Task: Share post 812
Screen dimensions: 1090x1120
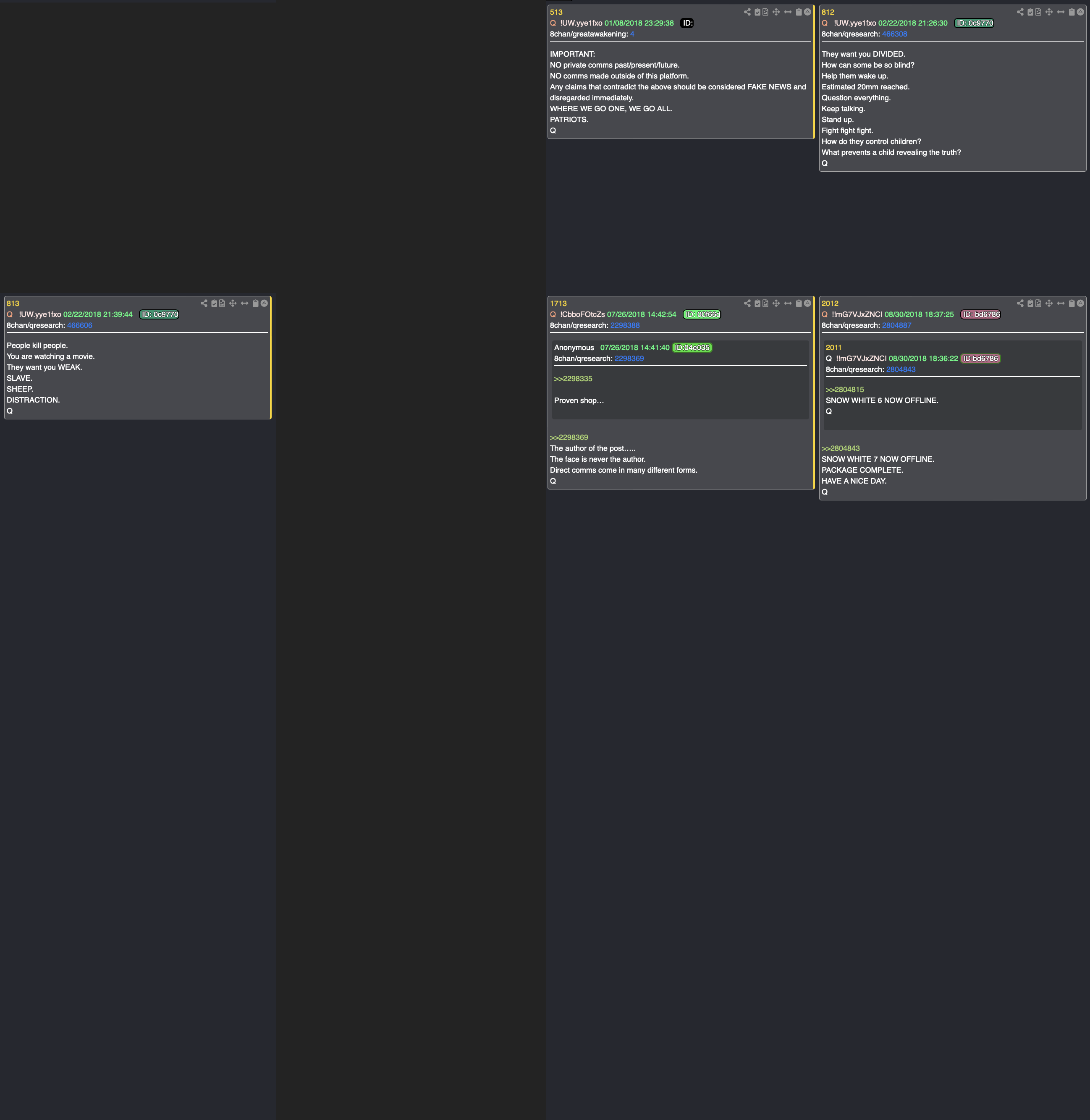Action: point(1020,12)
